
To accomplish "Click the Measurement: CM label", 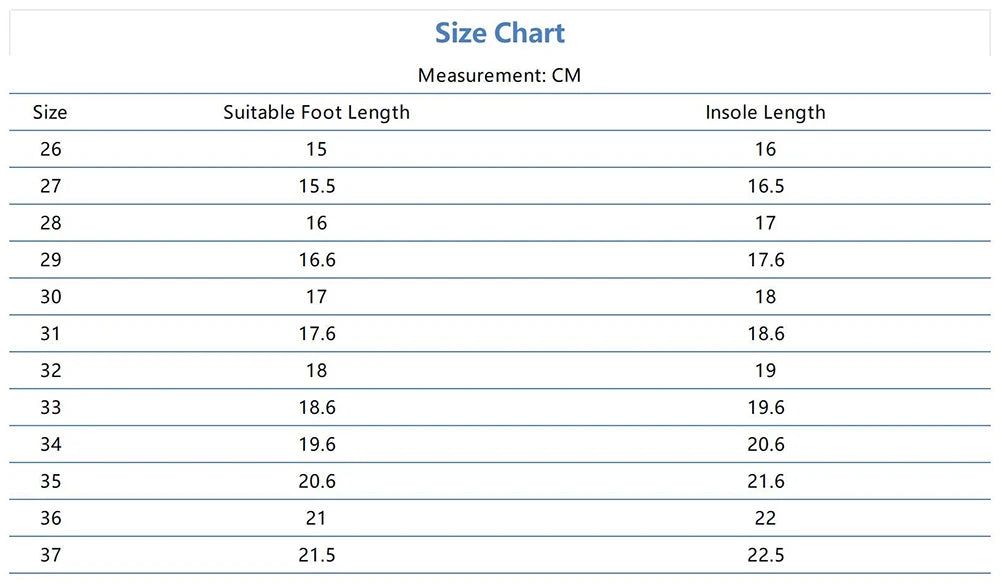I will [x=499, y=75].
